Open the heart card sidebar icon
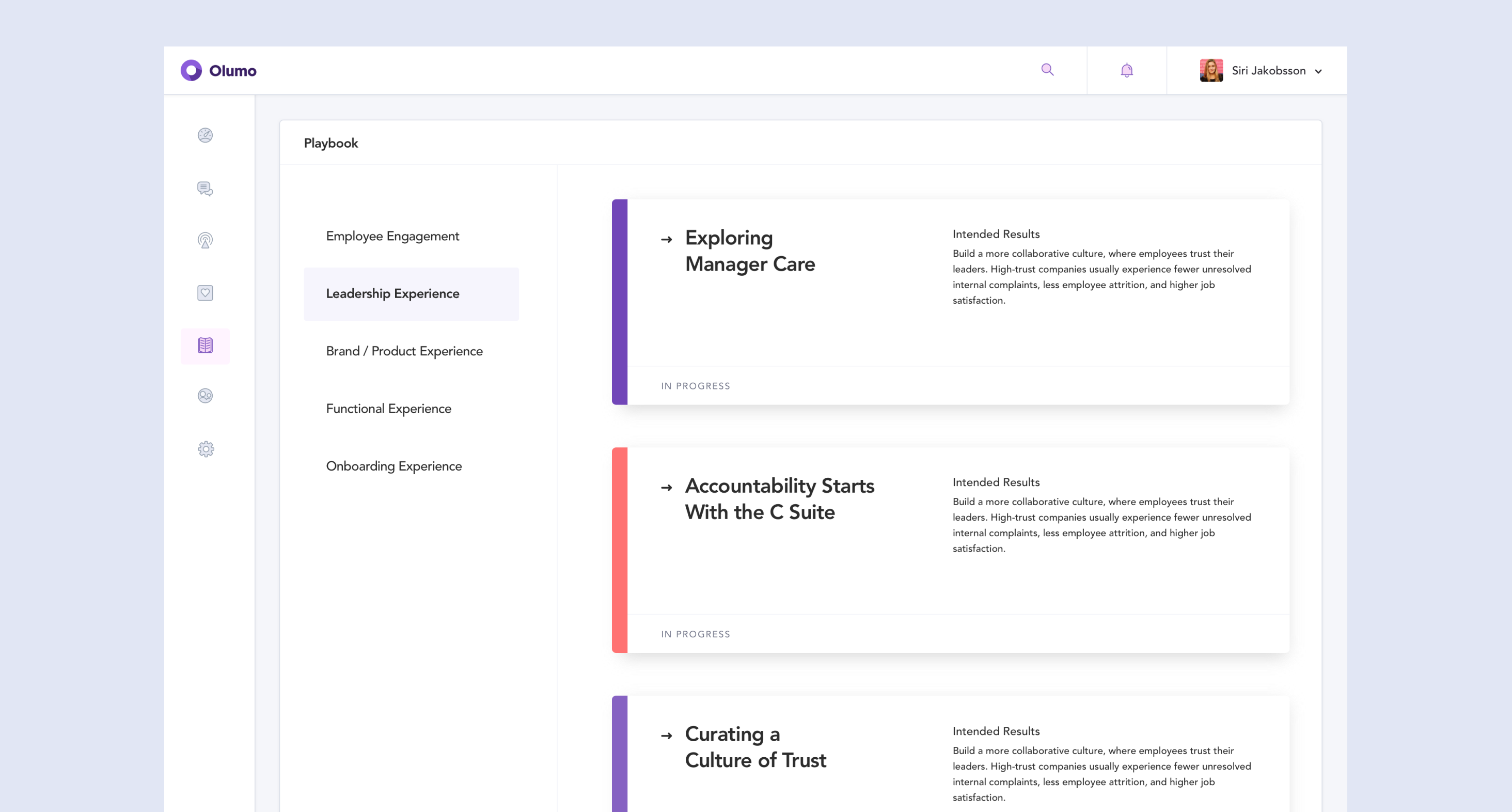The width and height of the screenshot is (1512, 812). [205, 293]
